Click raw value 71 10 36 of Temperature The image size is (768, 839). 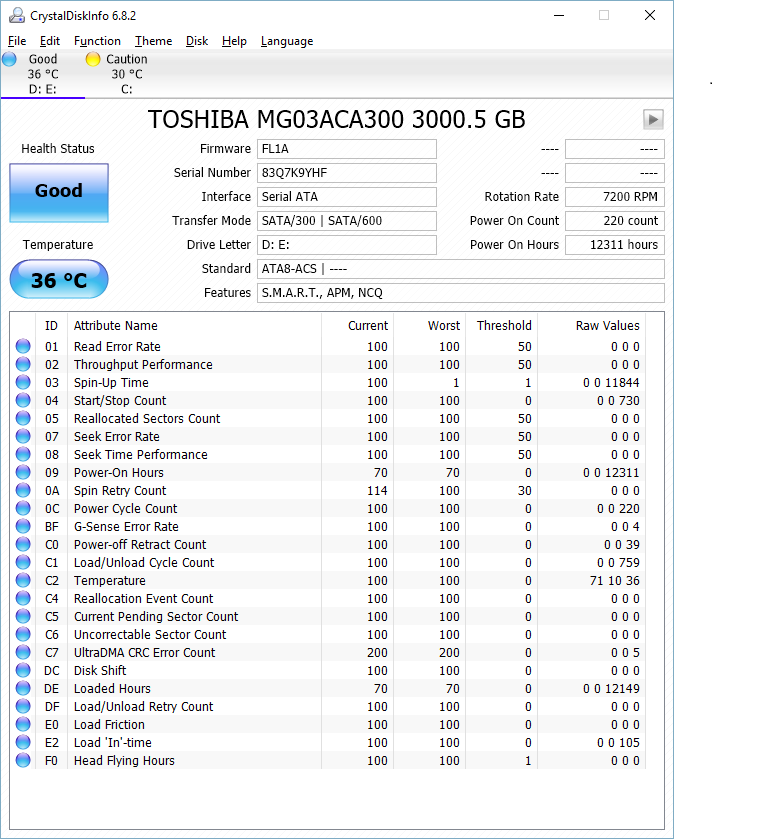[614, 581]
